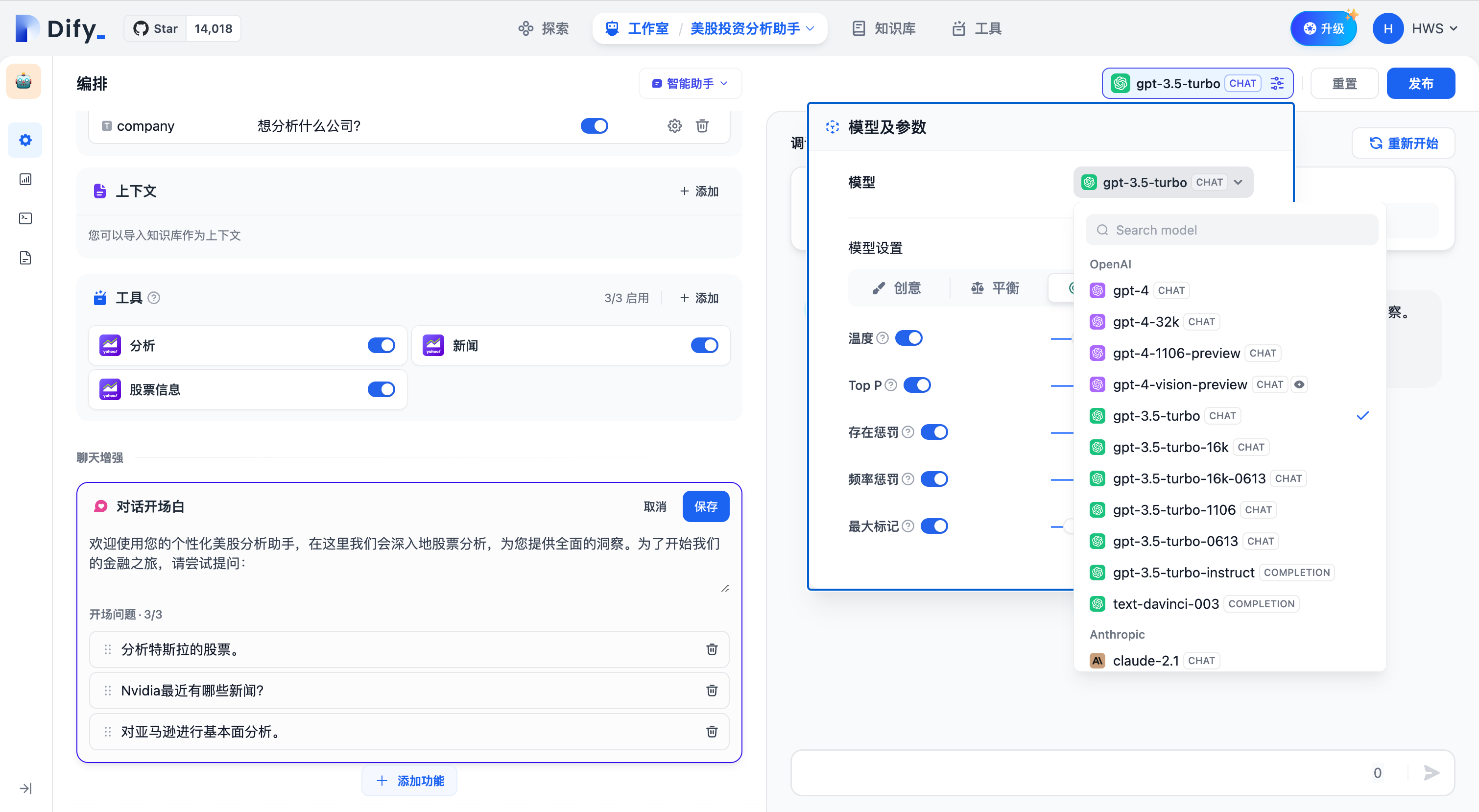
Task: Delete the company variable via trash icon
Action: (x=702, y=126)
